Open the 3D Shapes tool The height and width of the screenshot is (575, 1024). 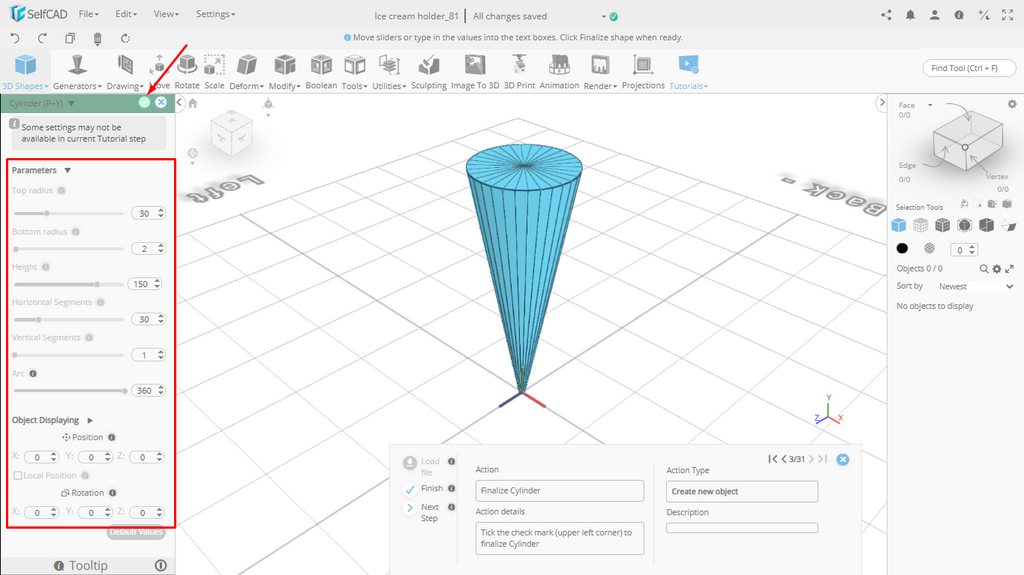[x=25, y=72]
